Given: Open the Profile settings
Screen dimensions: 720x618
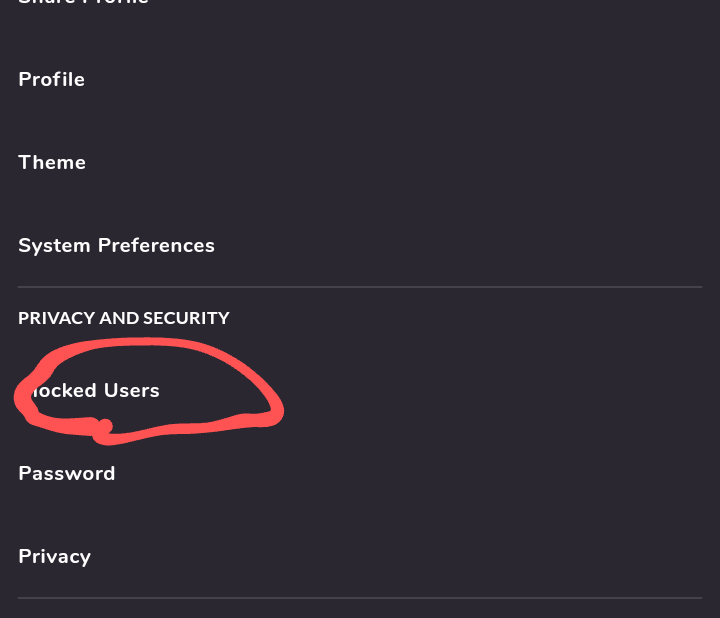Looking at the screenshot, I should (52, 80).
